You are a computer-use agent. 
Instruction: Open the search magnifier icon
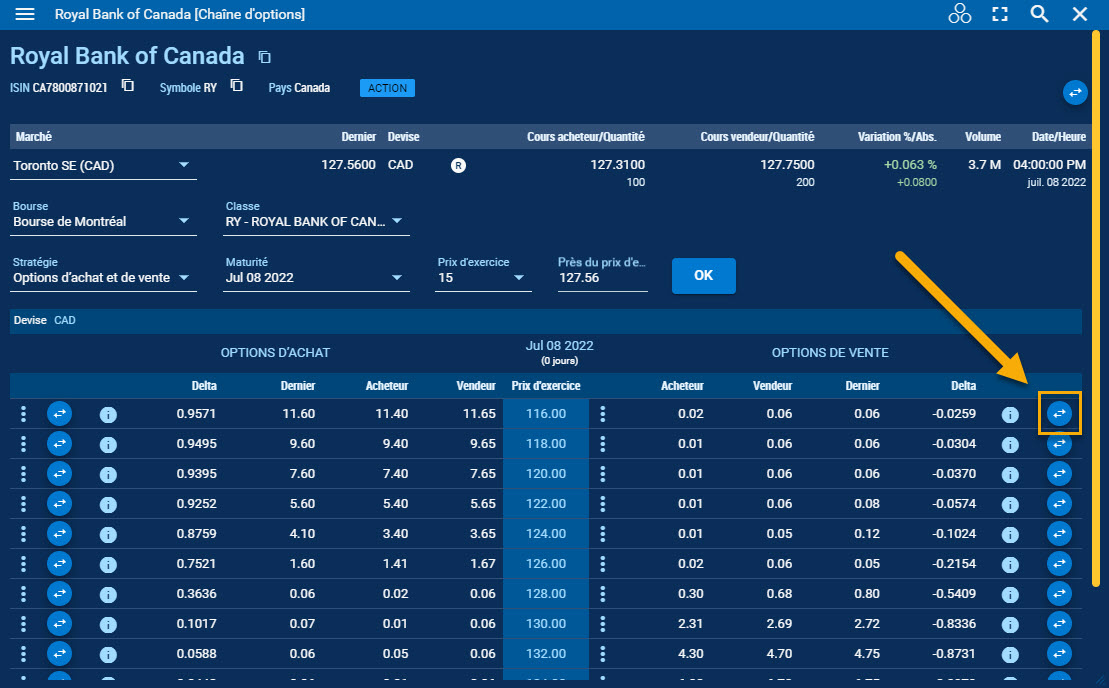[x=1039, y=14]
